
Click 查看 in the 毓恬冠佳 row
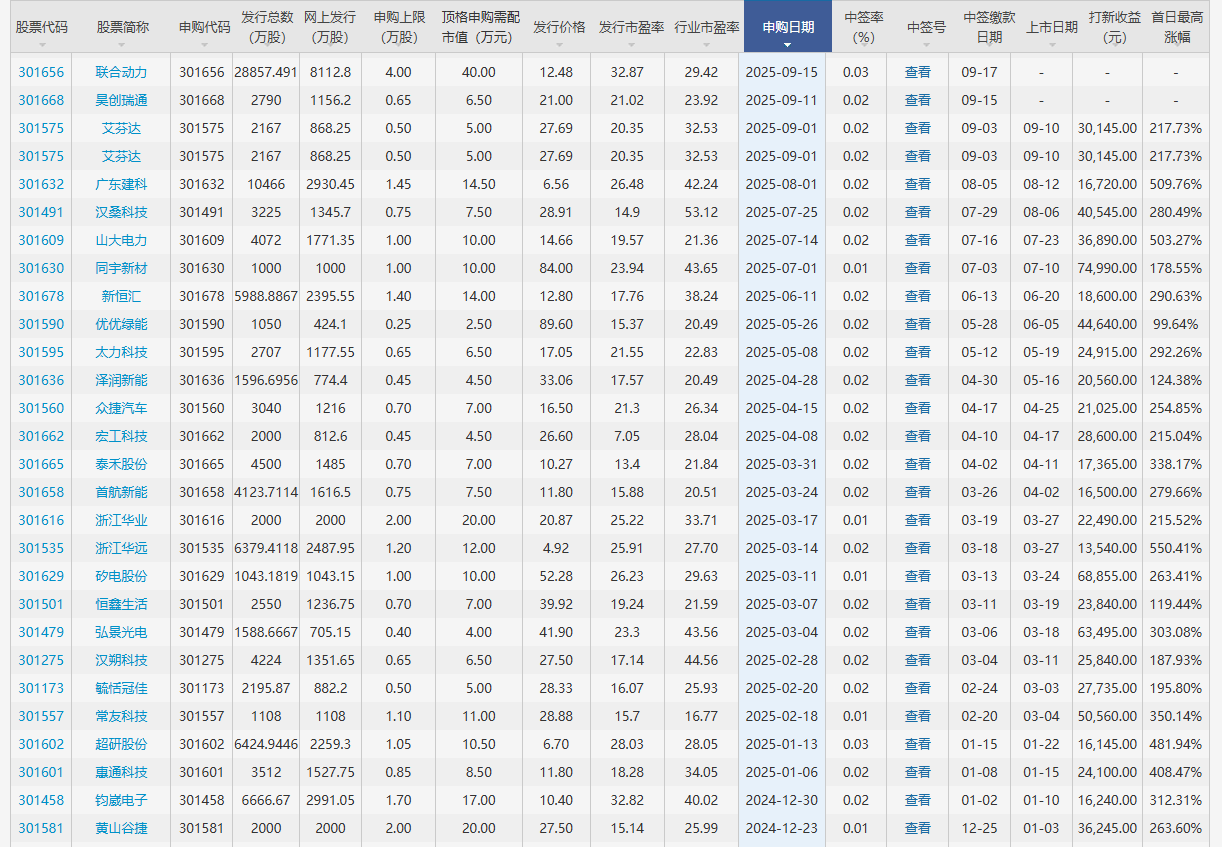[918, 688]
